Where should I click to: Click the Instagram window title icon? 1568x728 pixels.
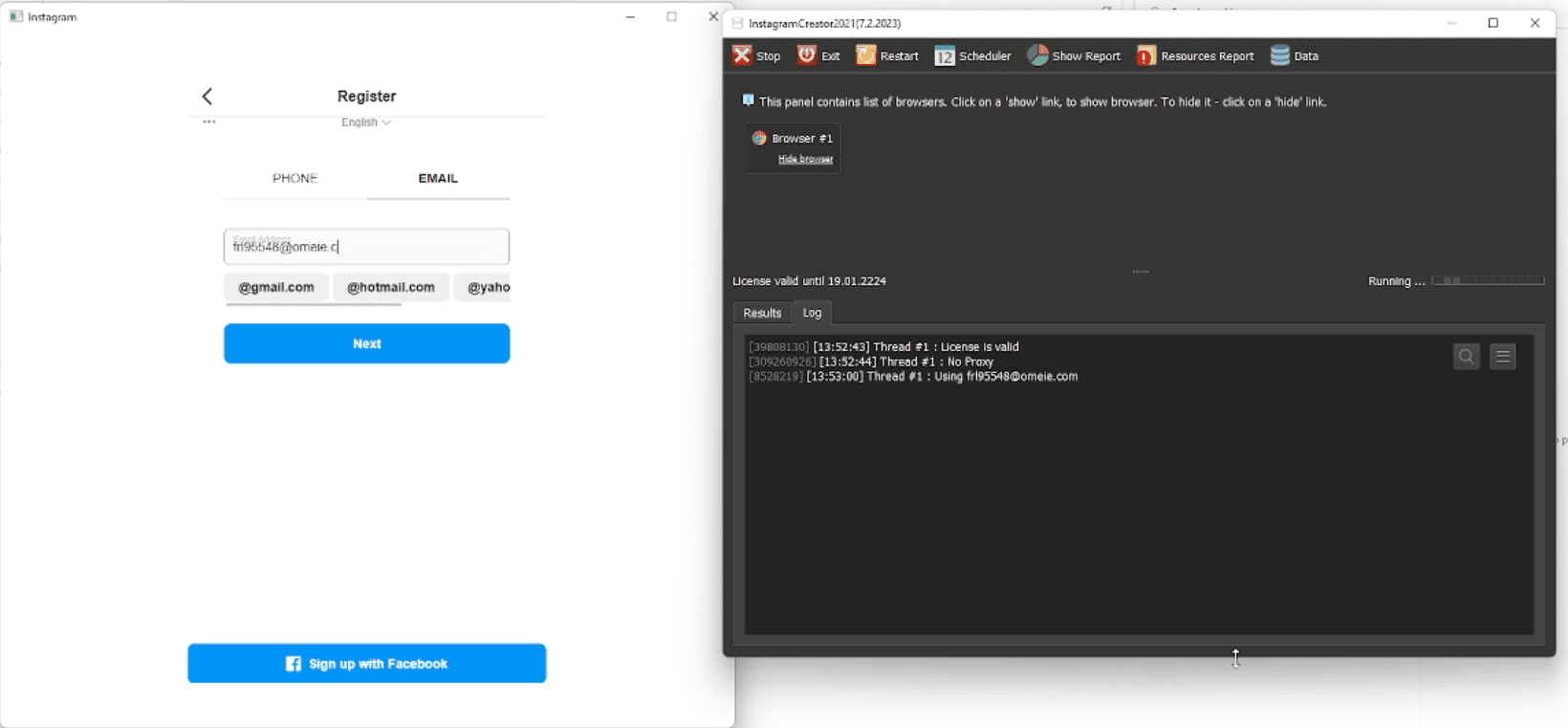[16, 16]
